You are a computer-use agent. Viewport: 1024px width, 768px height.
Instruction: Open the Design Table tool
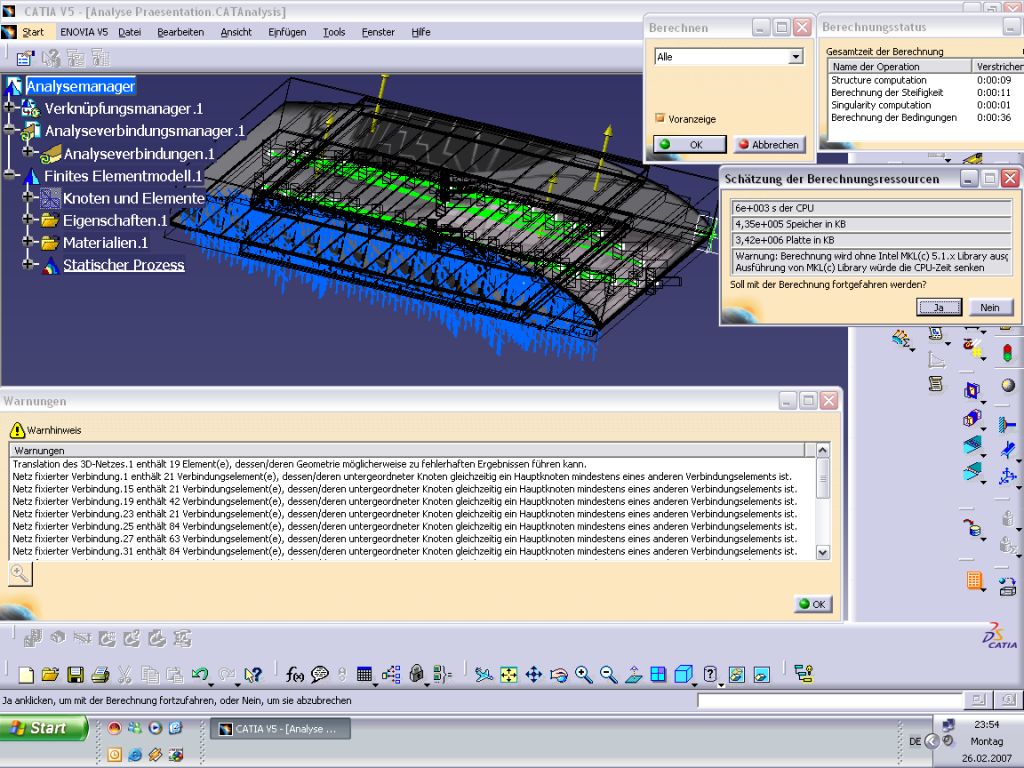pyautogui.click(x=364, y=675)
